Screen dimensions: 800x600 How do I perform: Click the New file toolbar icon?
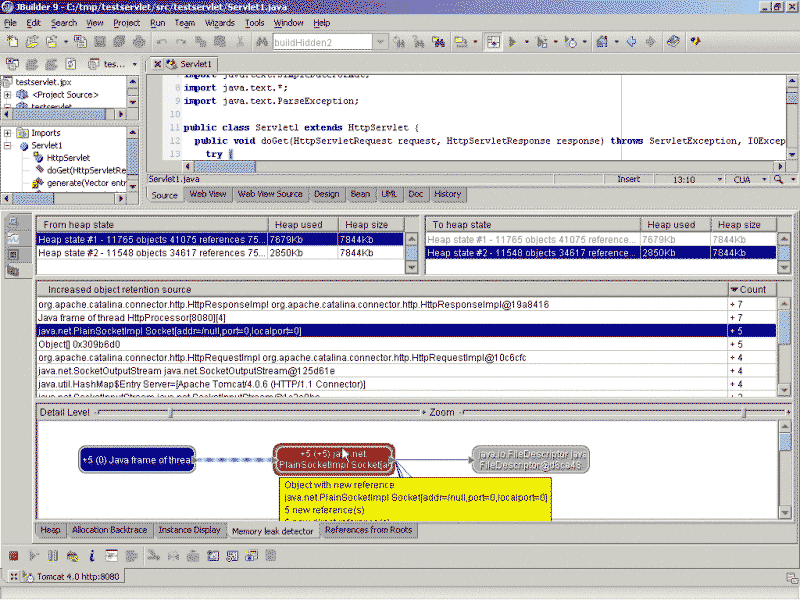point(13,42)
